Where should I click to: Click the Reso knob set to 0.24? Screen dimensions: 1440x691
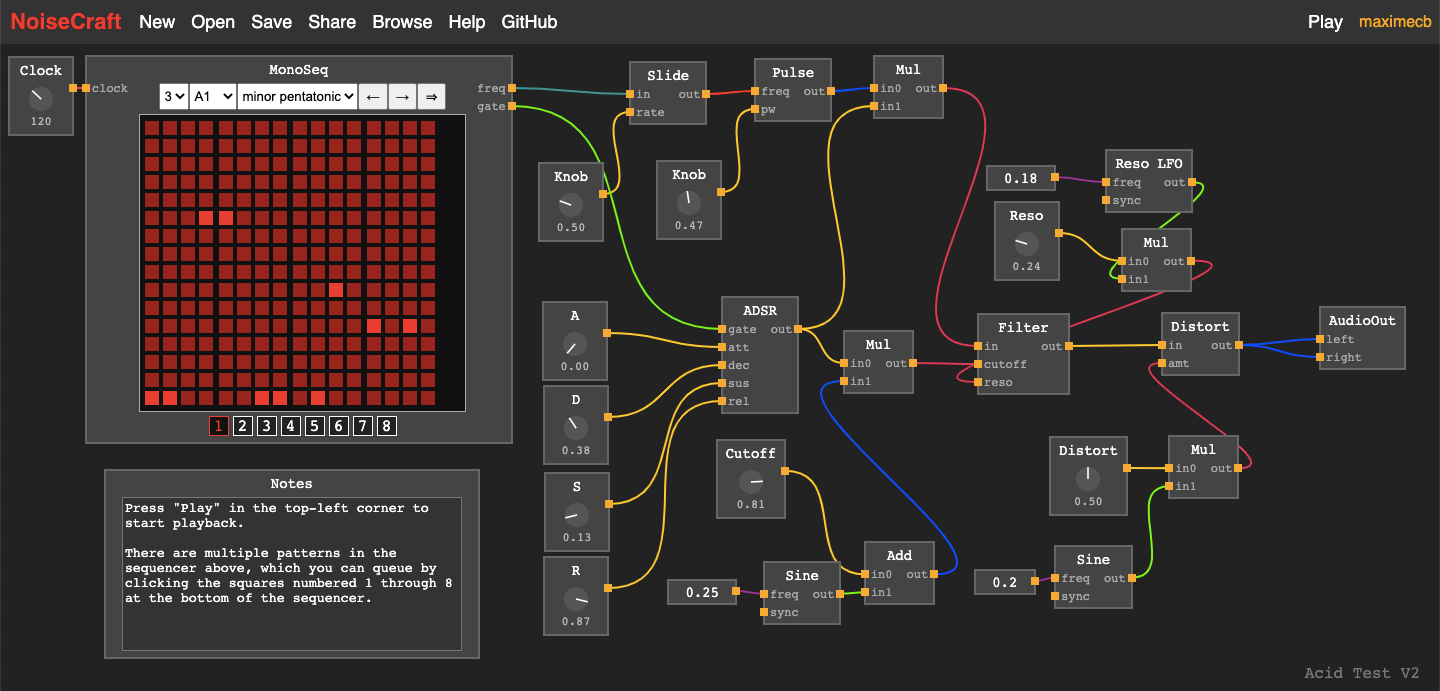click(x=1026, y=241)
